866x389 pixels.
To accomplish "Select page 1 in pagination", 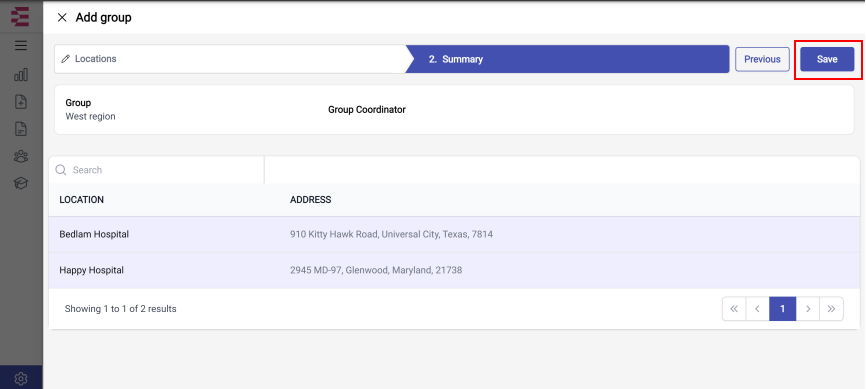I will (783, 309).
